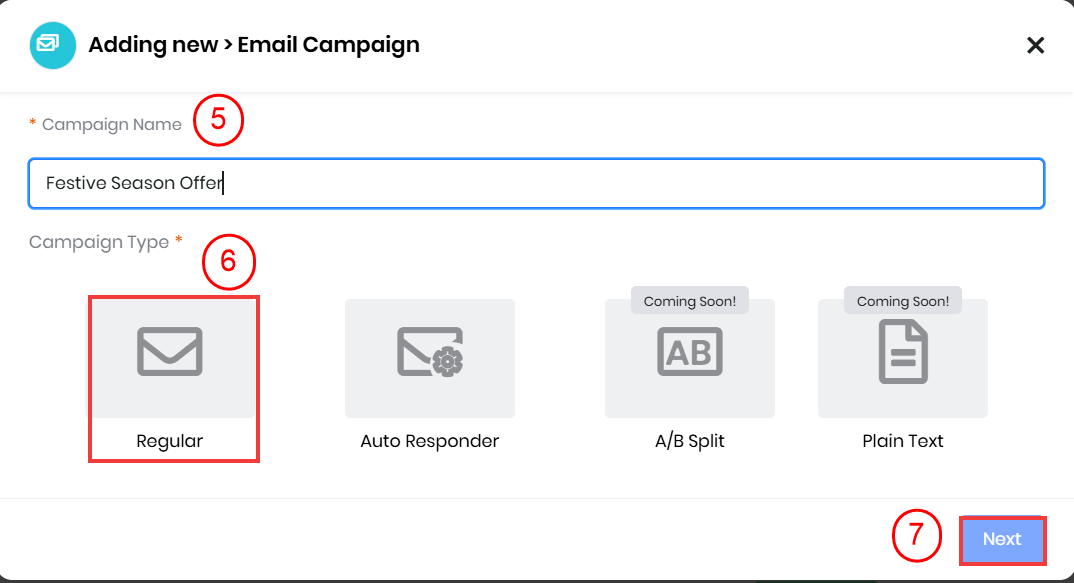Click the Campaign Name text field
The height and width of the screenshot is (583, 1074).
coord(536,183)
